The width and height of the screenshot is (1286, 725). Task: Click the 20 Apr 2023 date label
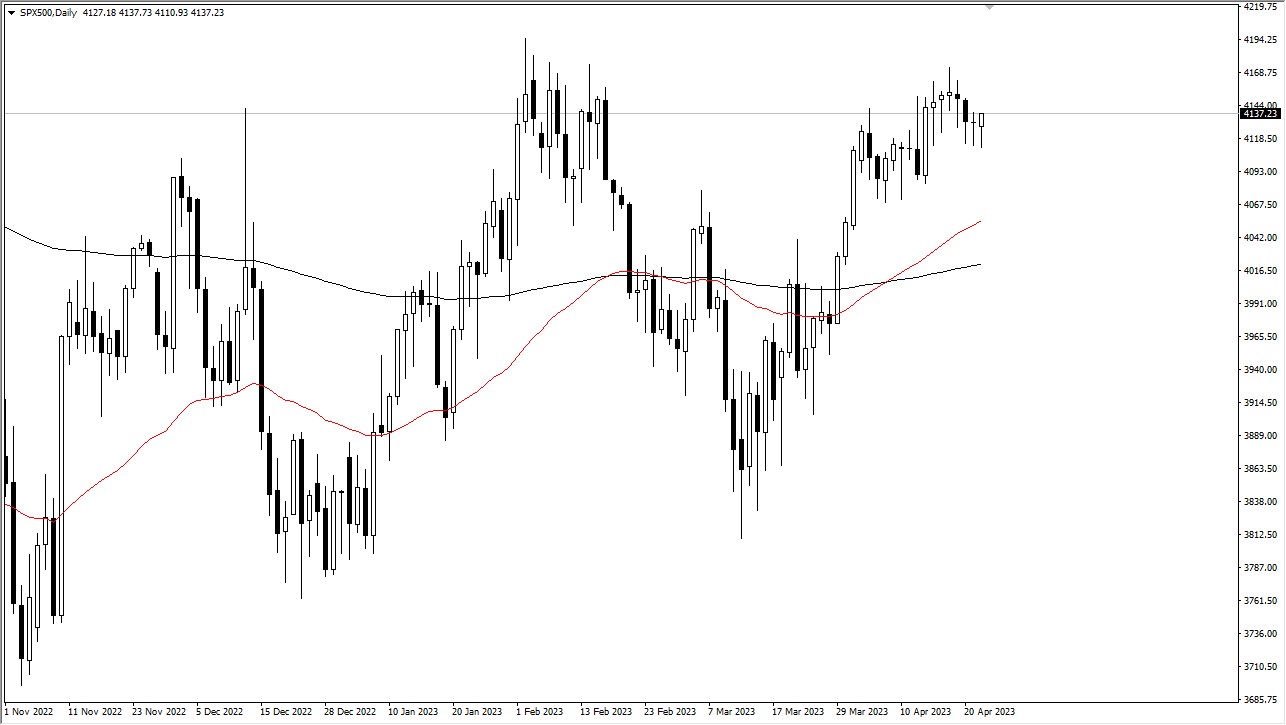(x=989, y=712)
